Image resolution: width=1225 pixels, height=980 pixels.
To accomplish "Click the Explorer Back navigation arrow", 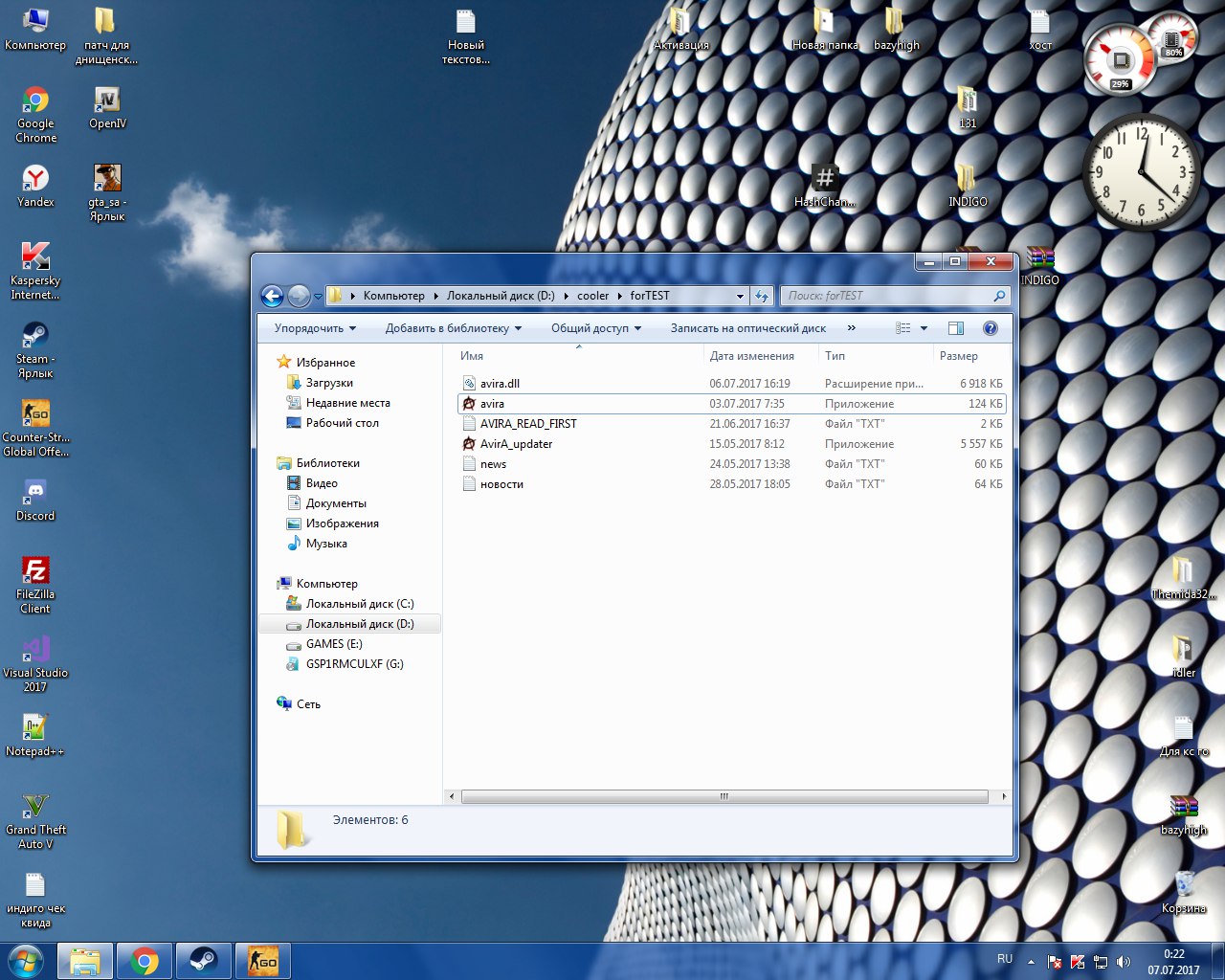I will click(272, 297).
